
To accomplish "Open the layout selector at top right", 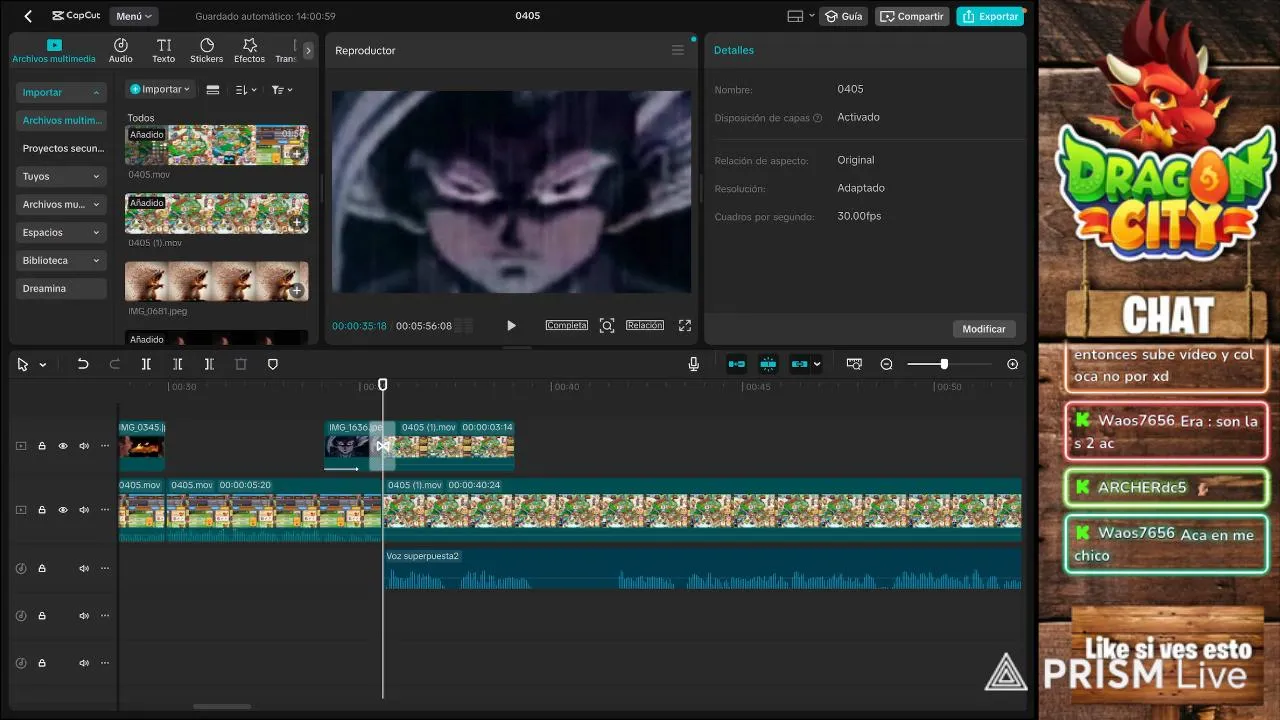I will click(800, 16).
